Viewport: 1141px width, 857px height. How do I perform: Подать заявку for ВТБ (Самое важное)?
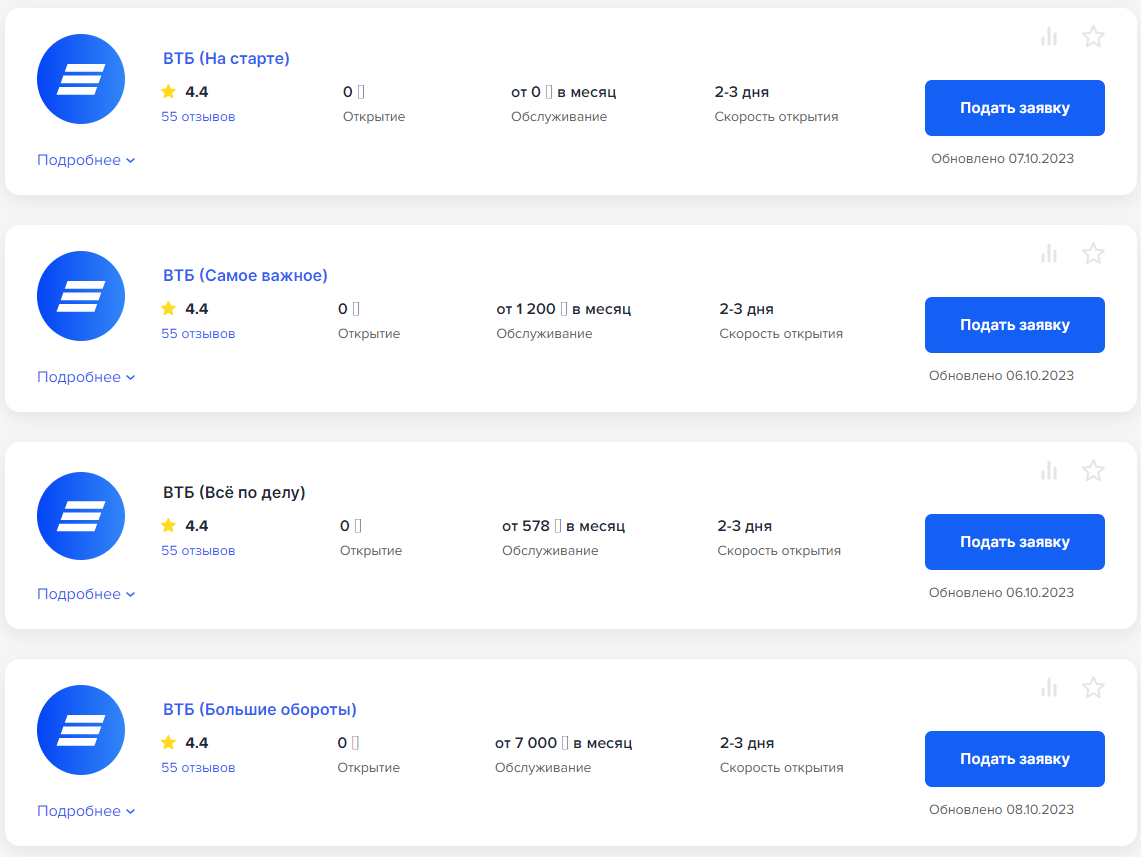[x=1014, y=324]
